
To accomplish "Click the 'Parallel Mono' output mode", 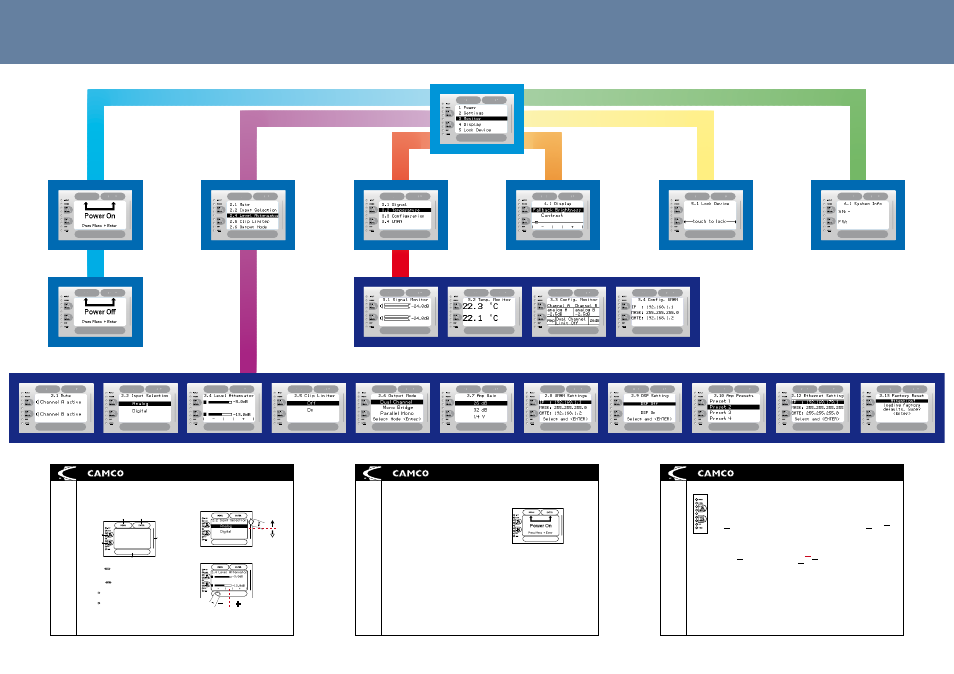I will [397, 413].
